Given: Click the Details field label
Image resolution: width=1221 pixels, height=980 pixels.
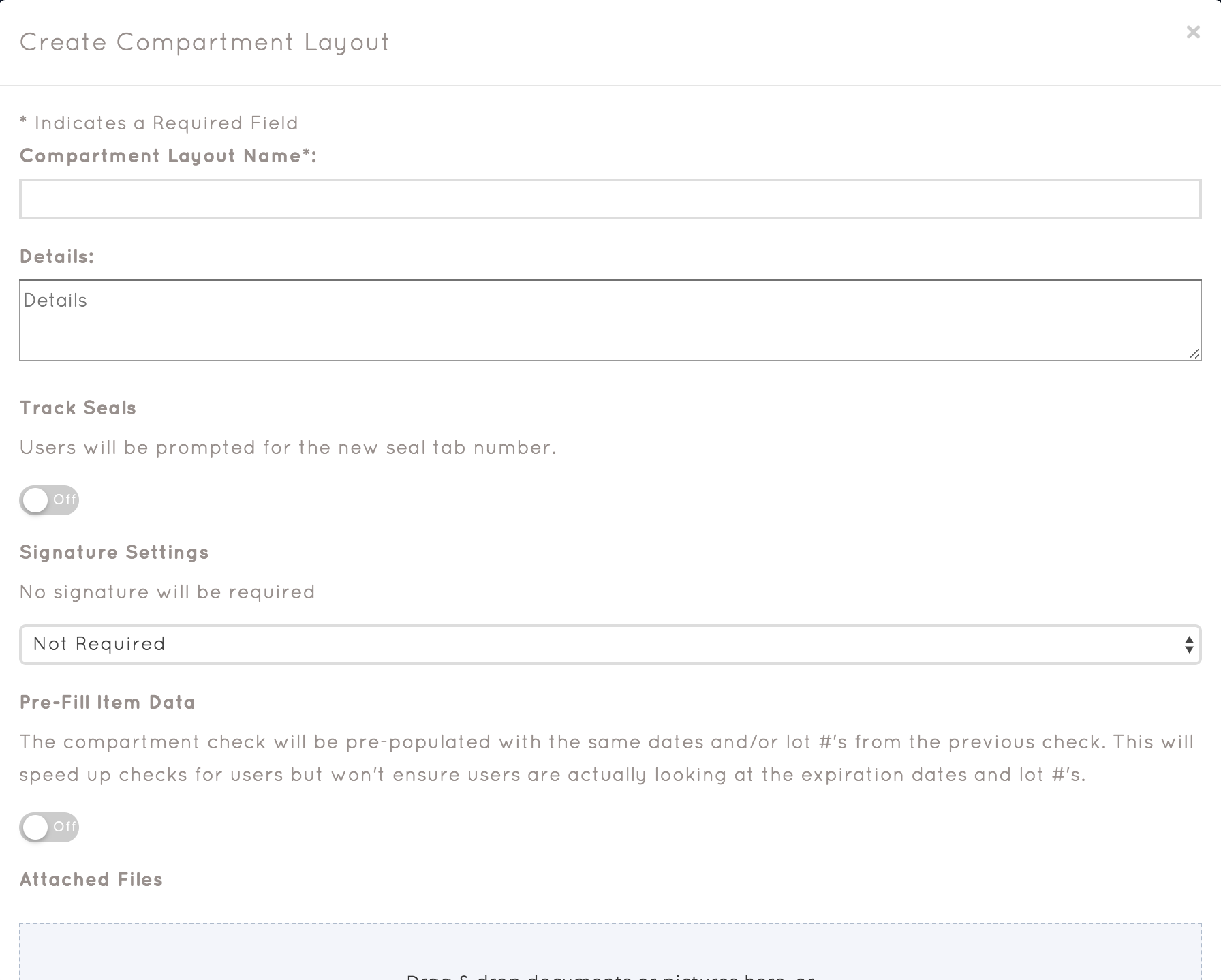Looking at the screenshot, I should [57, 257].
